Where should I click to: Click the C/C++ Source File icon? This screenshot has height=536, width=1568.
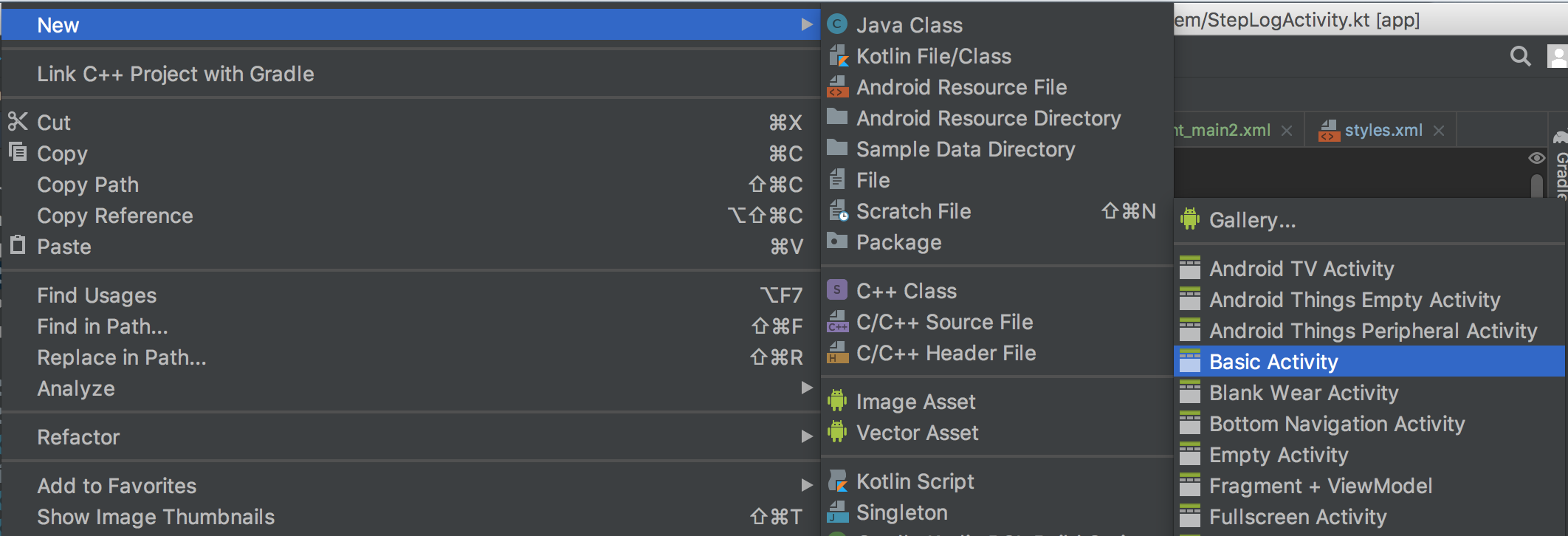pos(837,322)
